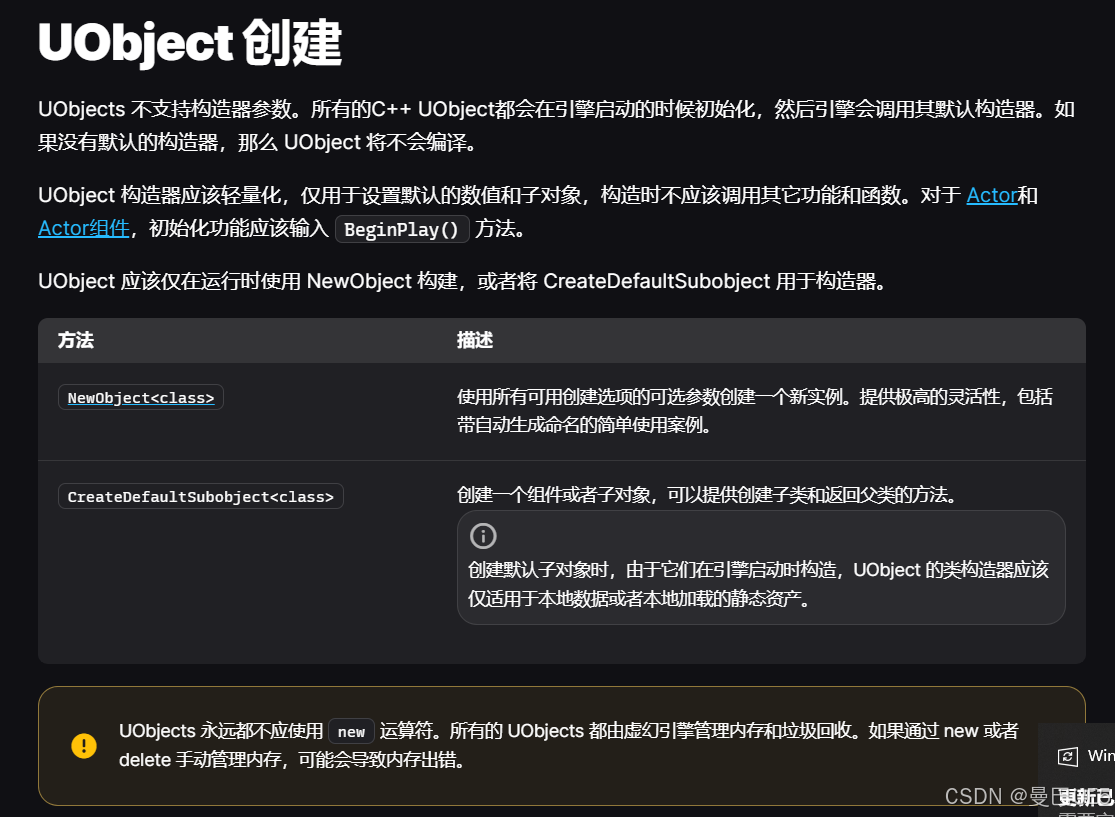Image resolution: width=1115 pixels, height=817 pixels.
Task: Click the inline new code badge
Action: pyautogui.click(x=351, y=731)
